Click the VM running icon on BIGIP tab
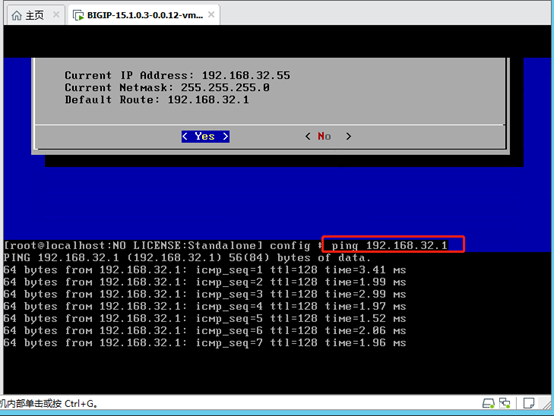554x416 pixels. point(78,16)
